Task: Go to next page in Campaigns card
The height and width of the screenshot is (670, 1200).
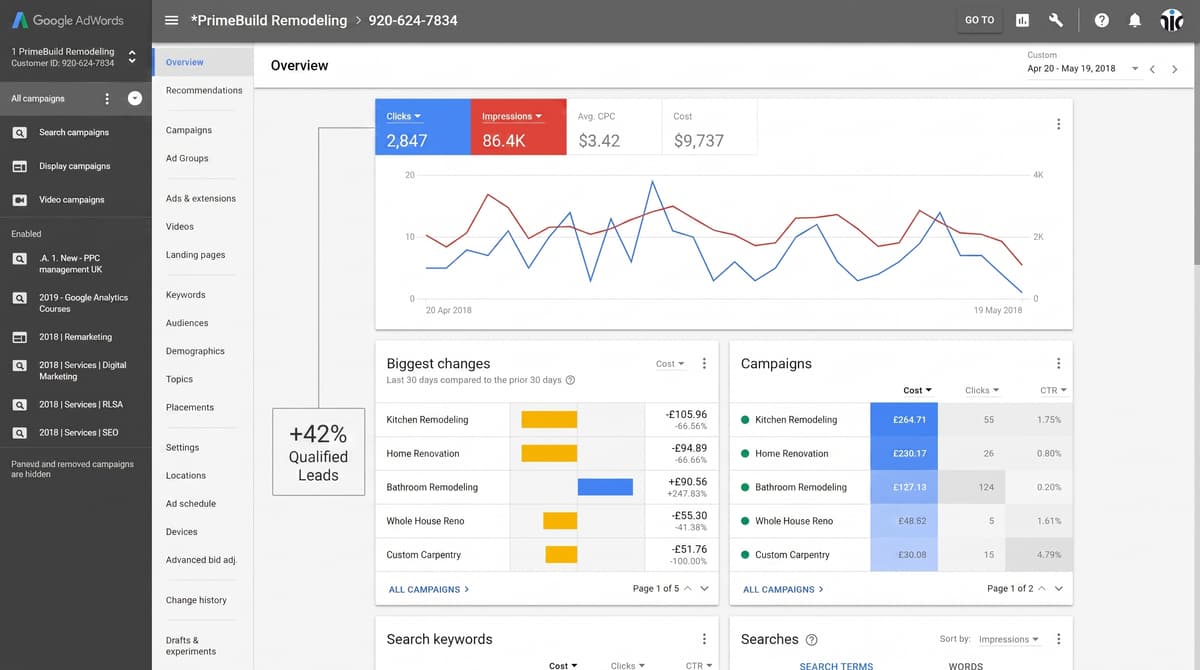Action: (1058, 588)
